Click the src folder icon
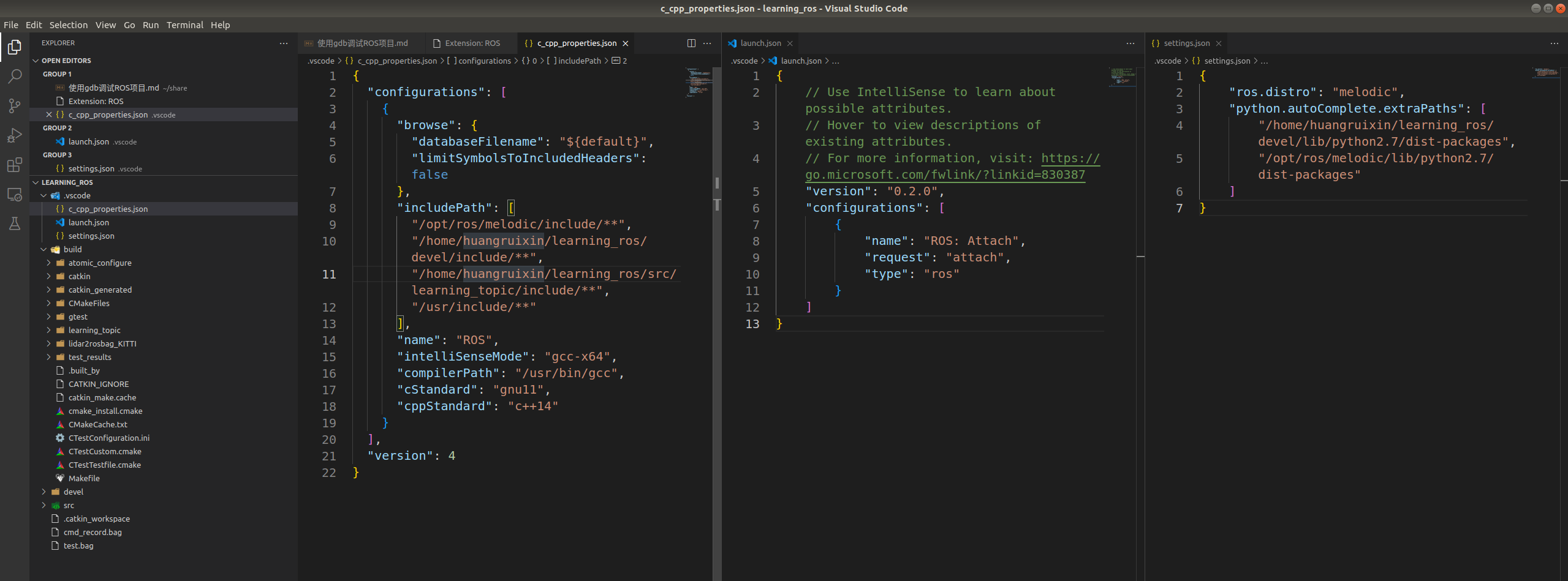This screenshot has width=1568, height=581. [x=56, y=505]
